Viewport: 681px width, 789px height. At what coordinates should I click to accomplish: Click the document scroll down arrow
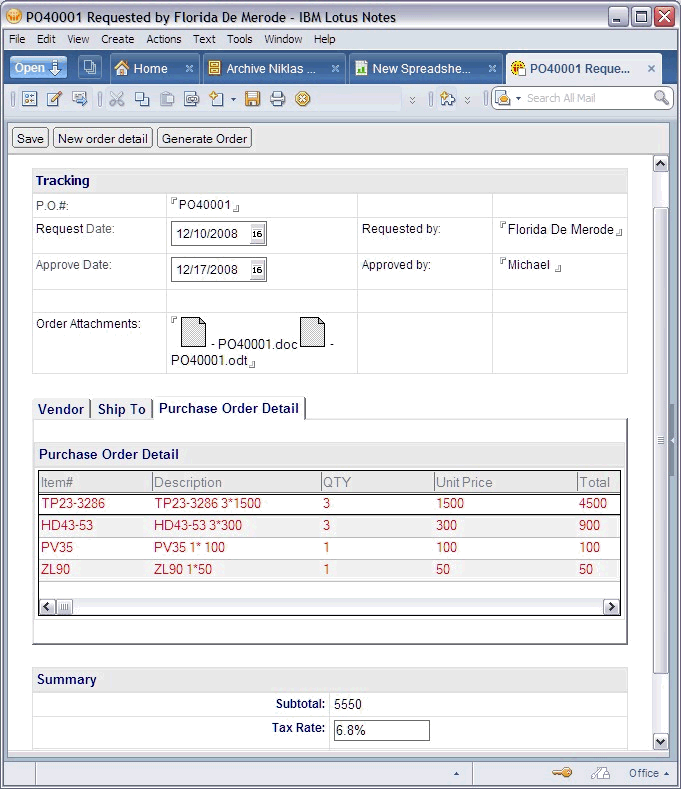tap(660, 741)
